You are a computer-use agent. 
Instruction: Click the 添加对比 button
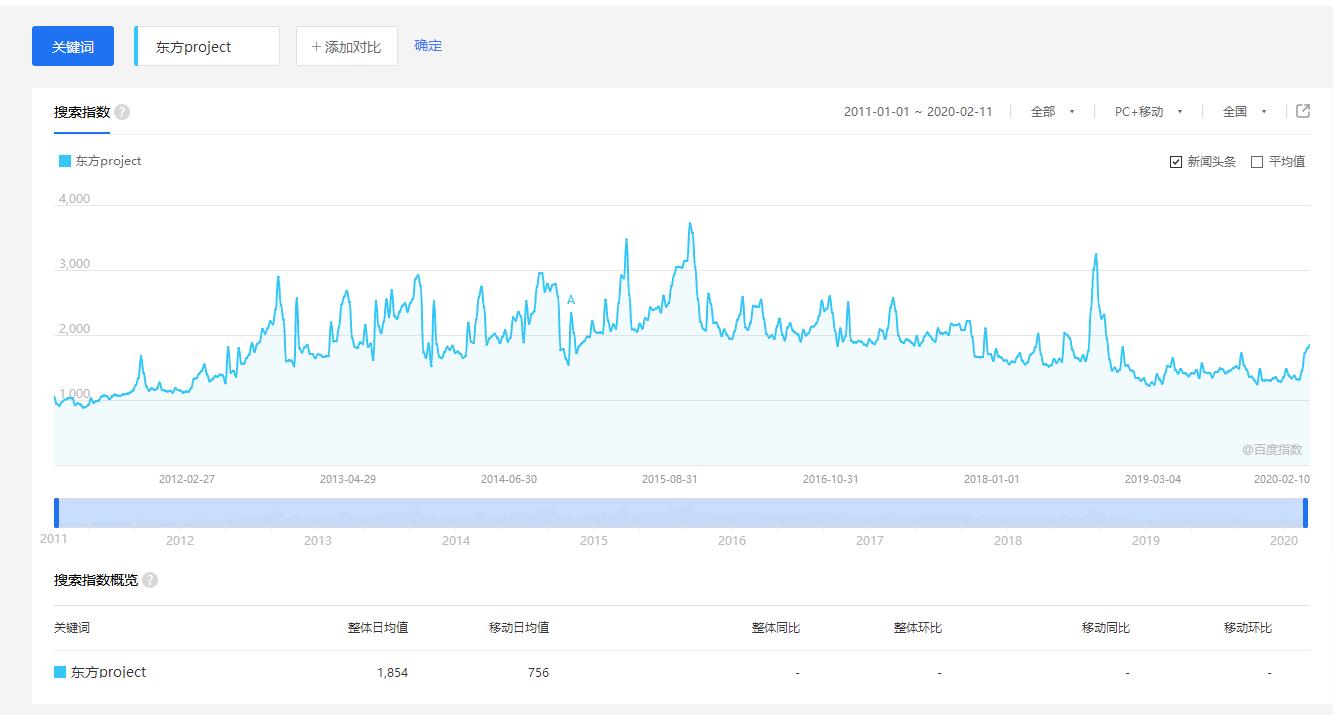346,47
